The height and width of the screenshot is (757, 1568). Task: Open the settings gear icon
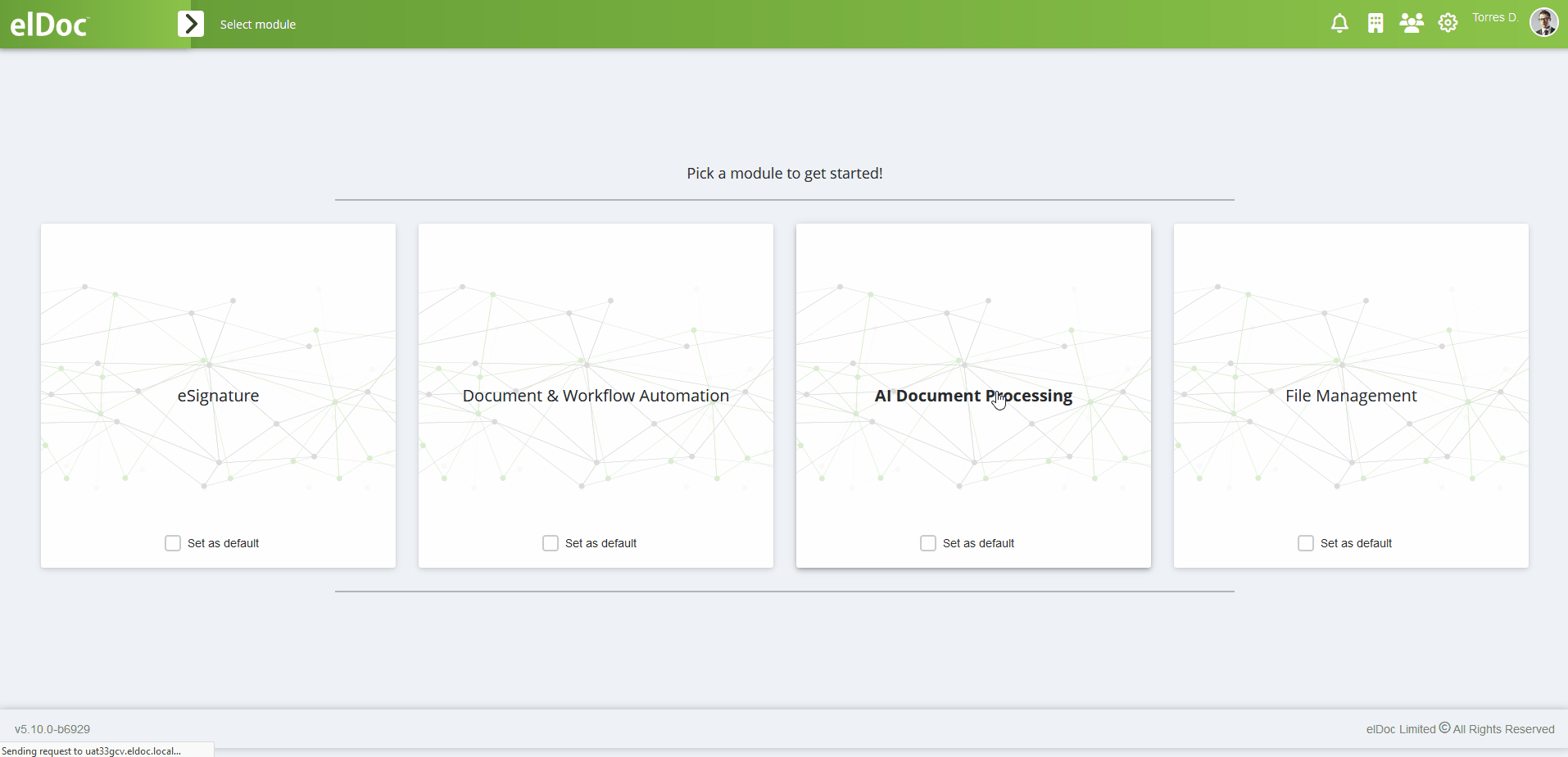(x=1448, y=23)
